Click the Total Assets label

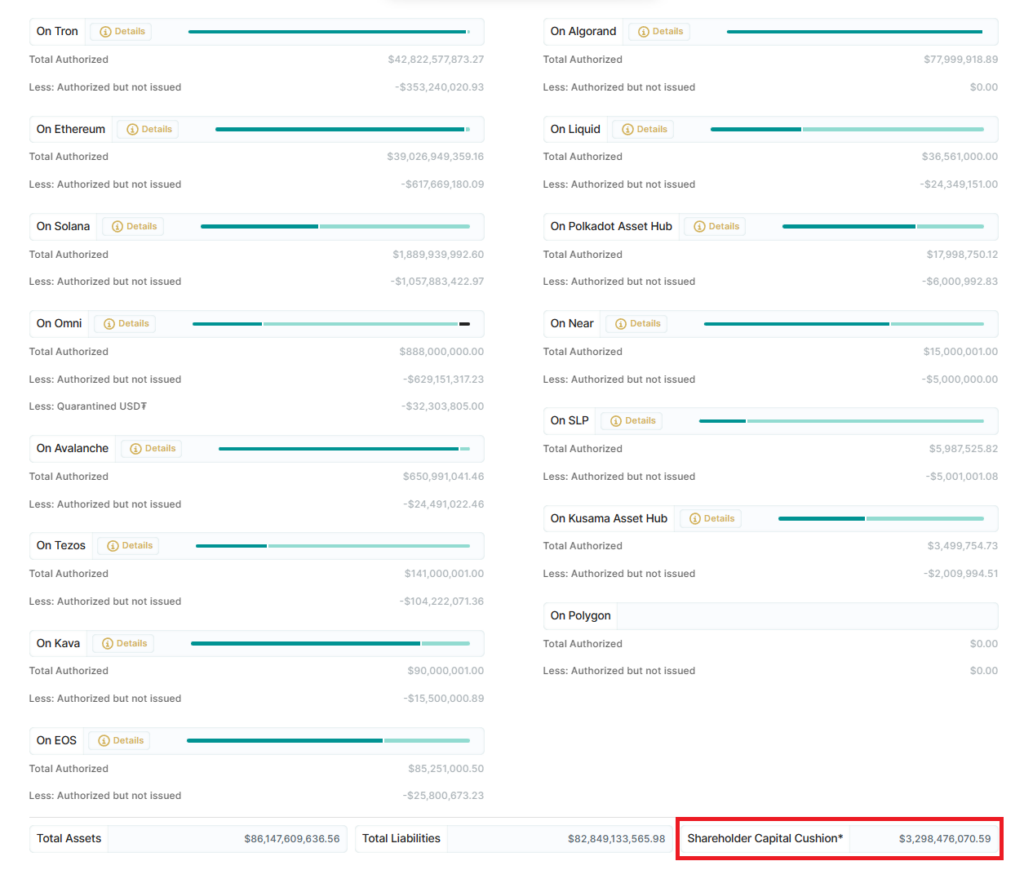pyautogui.click(x=69, y=839)
